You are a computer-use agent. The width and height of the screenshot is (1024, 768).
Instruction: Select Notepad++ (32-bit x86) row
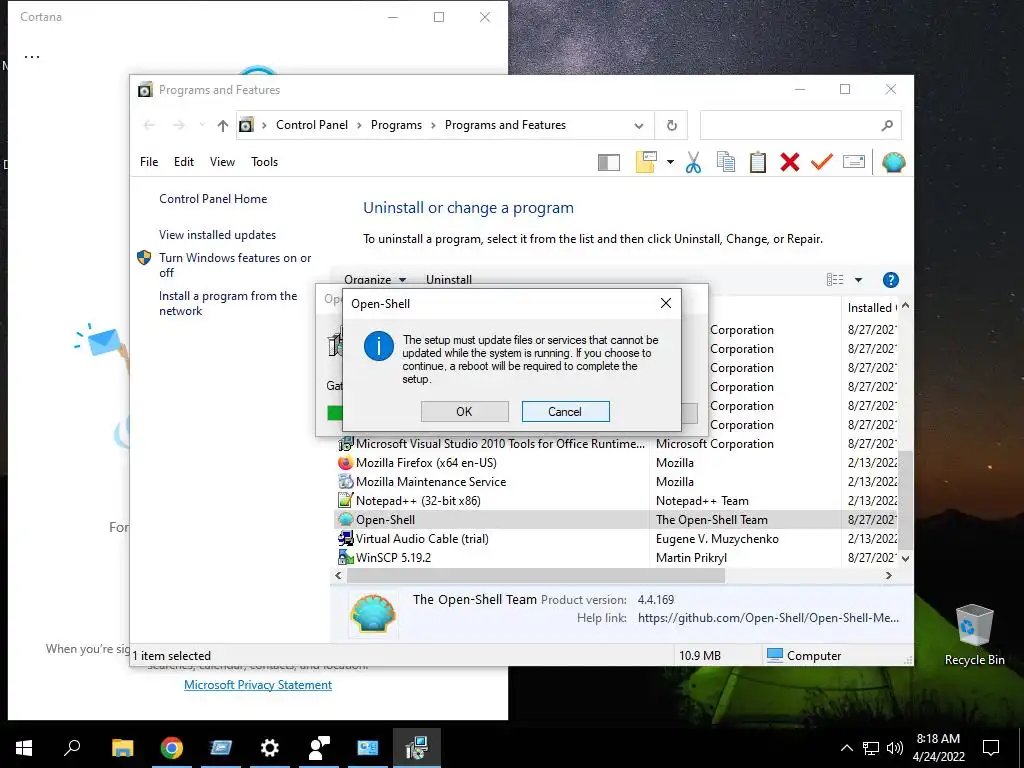click(617, 500)
